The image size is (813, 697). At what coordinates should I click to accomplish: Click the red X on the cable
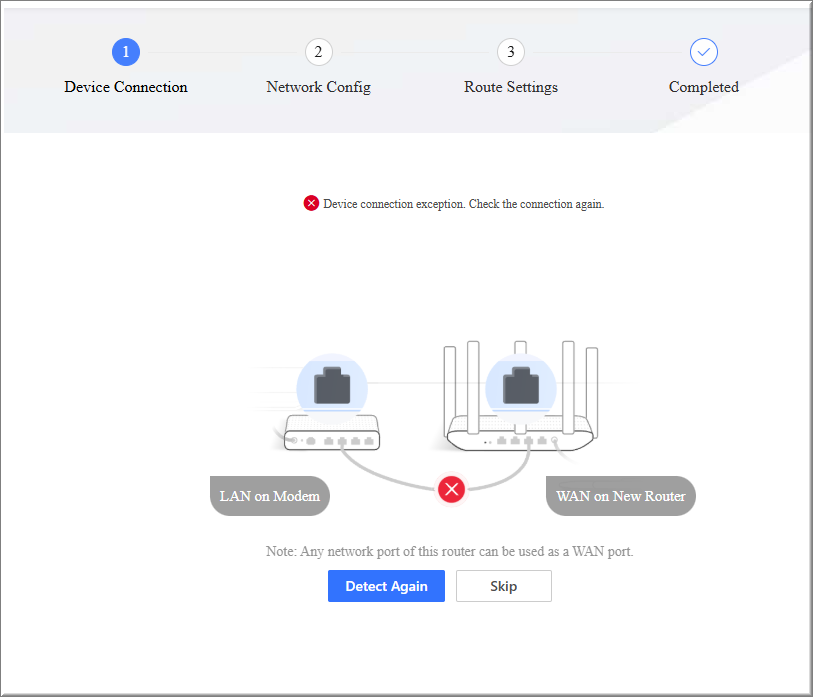(452, 489)
